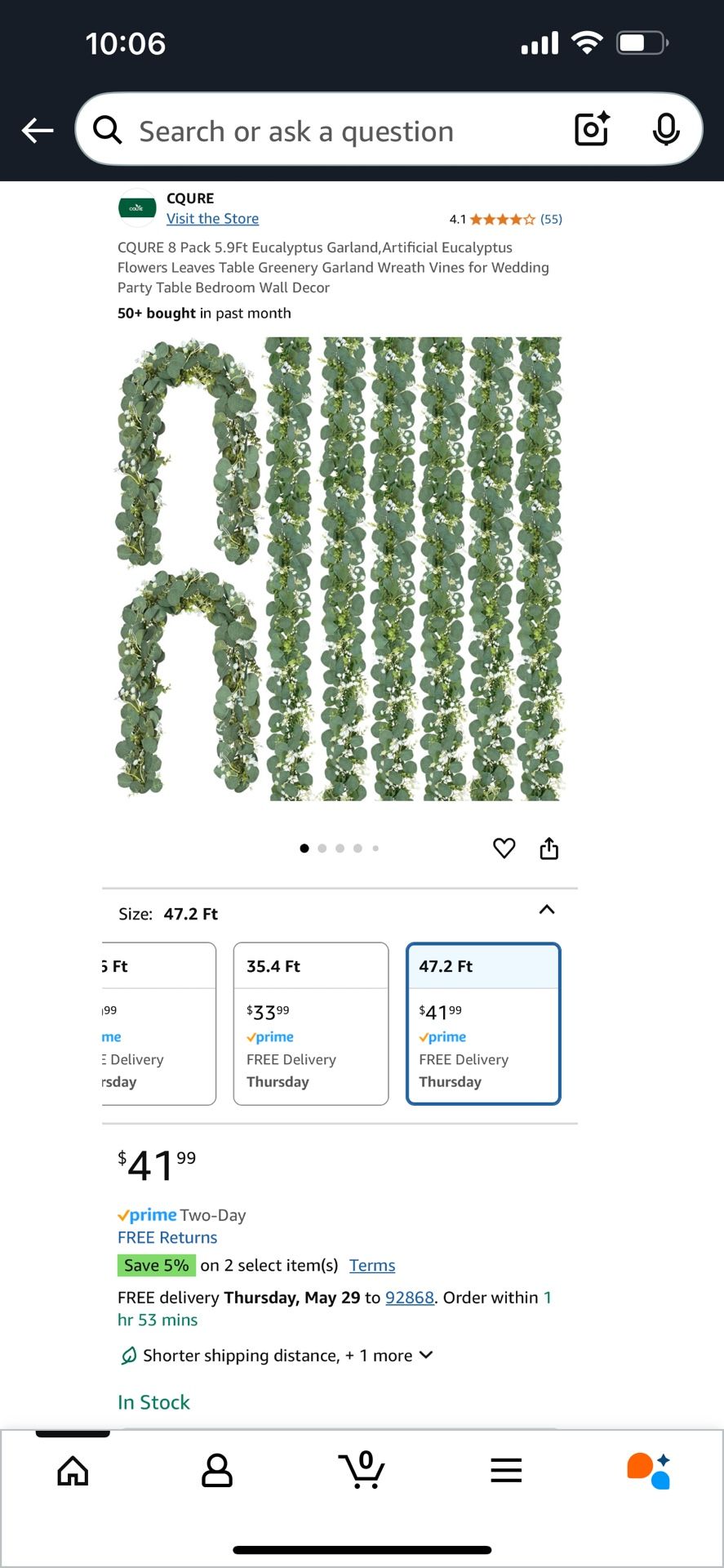Select the 47.2 Ft size option
724x1568 pixels.
483,1023
